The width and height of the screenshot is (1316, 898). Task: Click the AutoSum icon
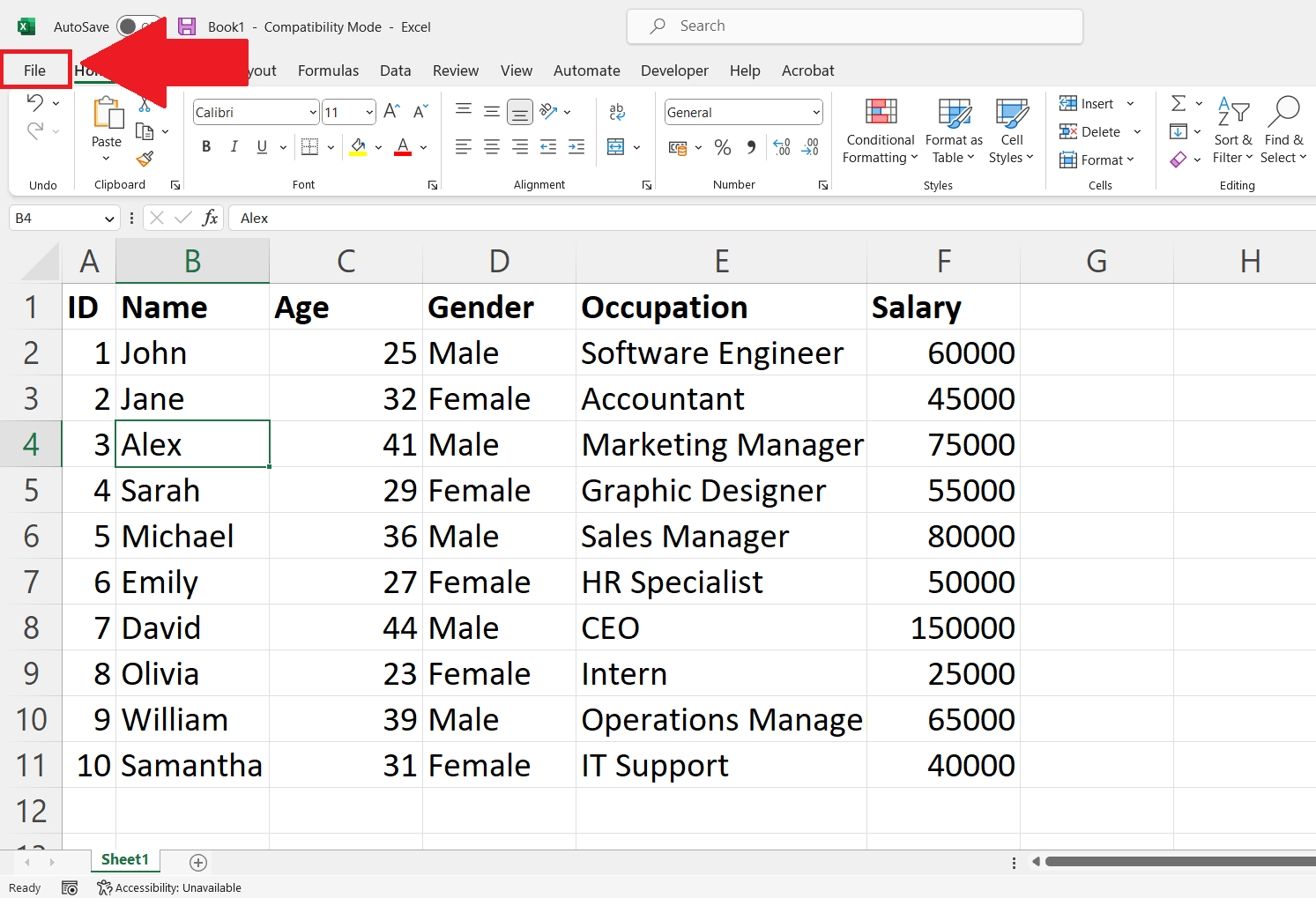tap(1179, 102)
